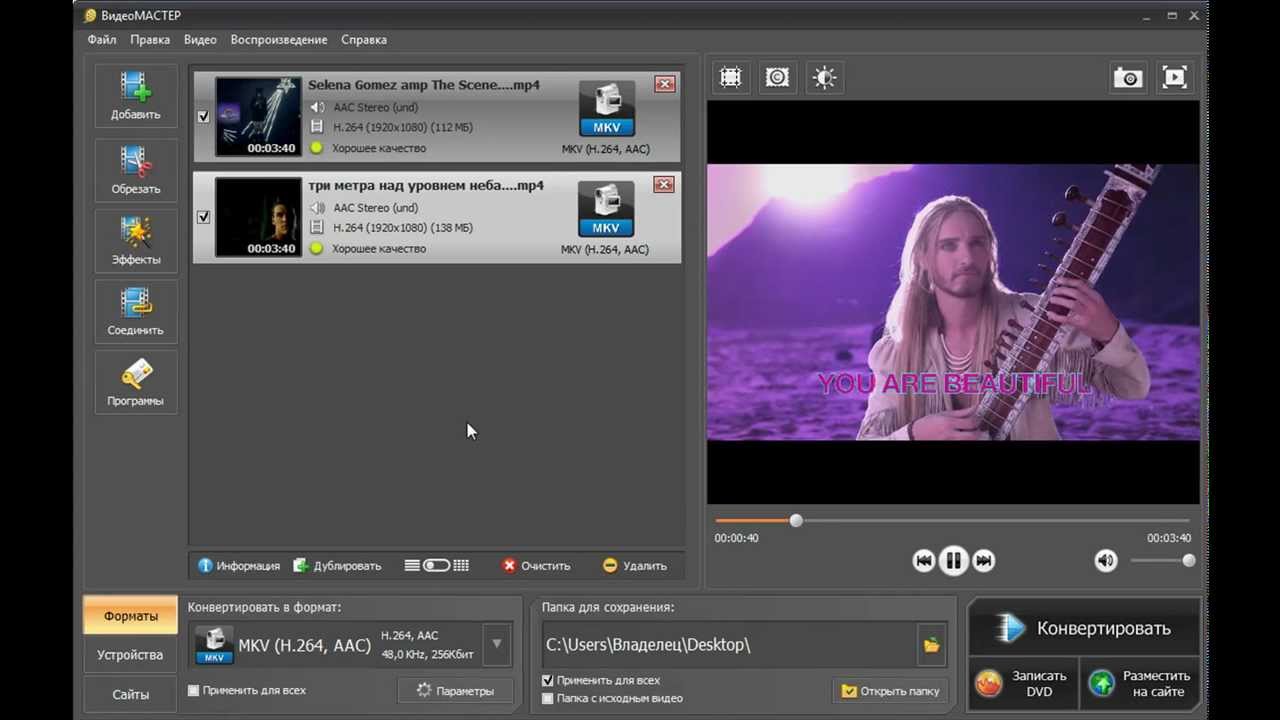Select the Соединить join tool
The image size is (1280, 720).
(135, 311)
